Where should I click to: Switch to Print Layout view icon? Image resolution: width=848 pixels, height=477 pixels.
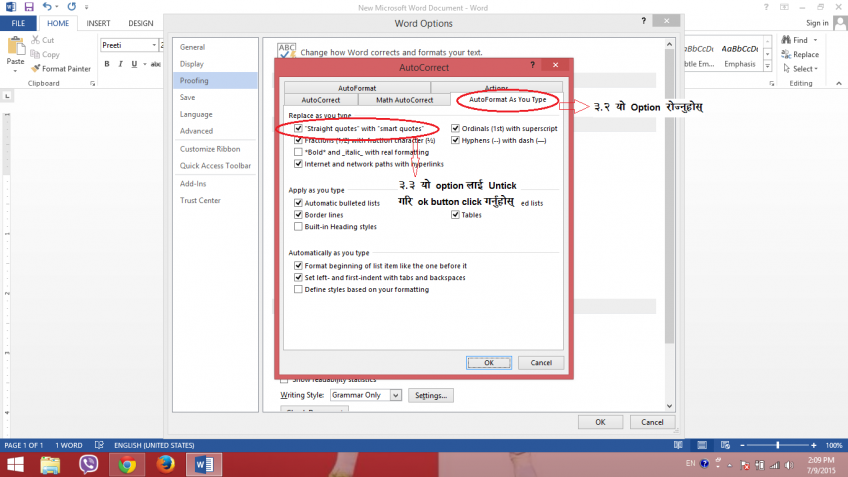(702, 445)
